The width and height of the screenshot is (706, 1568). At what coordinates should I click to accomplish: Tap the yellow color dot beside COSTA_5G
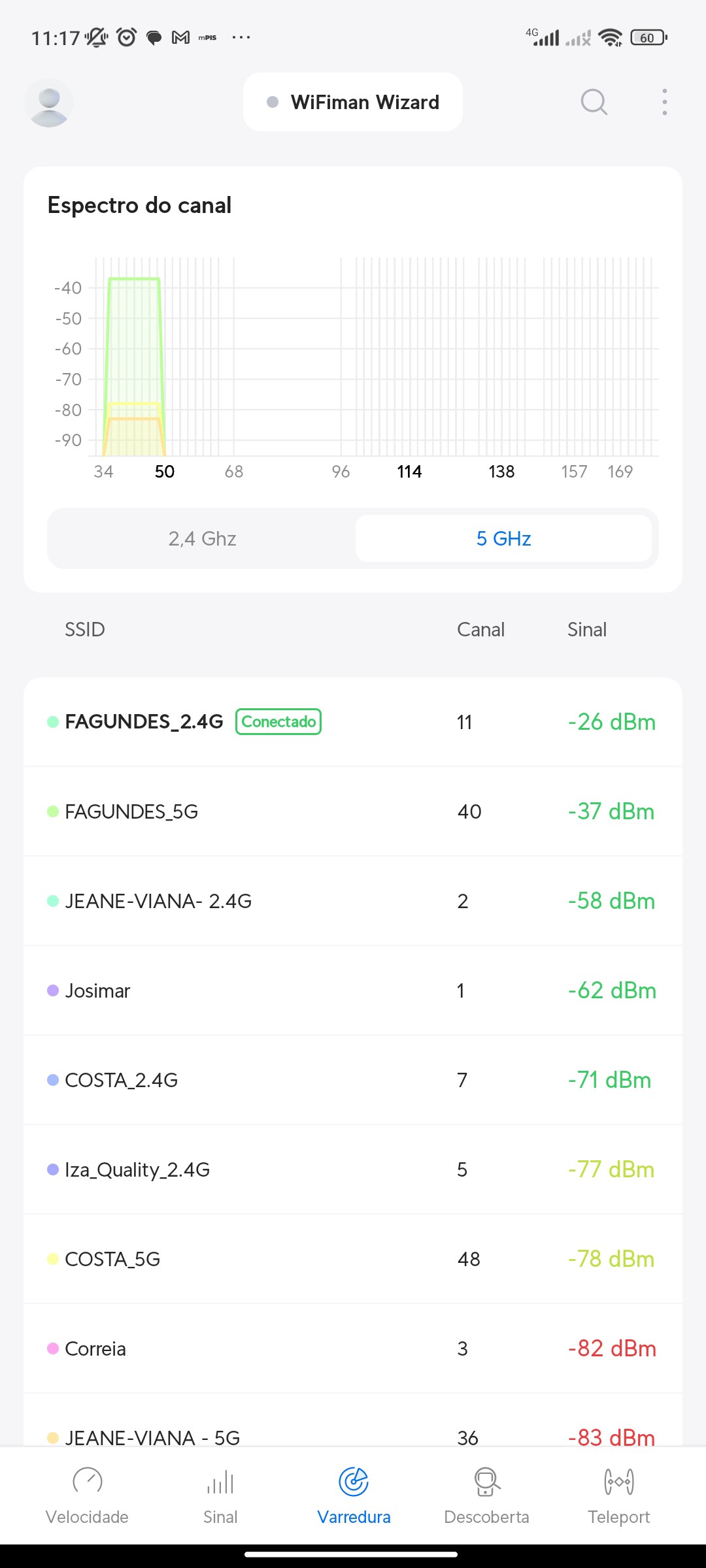click(x=53, y=1259)
